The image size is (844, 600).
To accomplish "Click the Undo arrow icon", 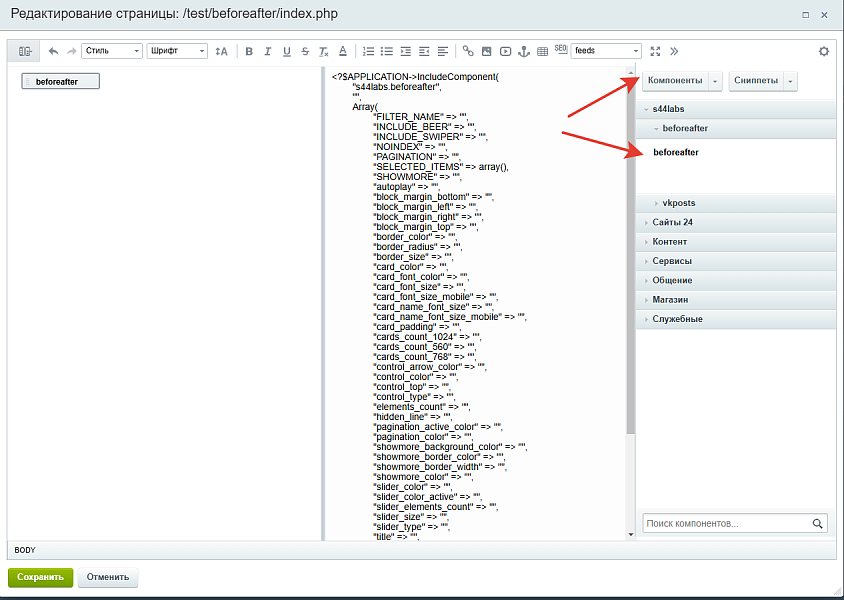I will (53, 51).
